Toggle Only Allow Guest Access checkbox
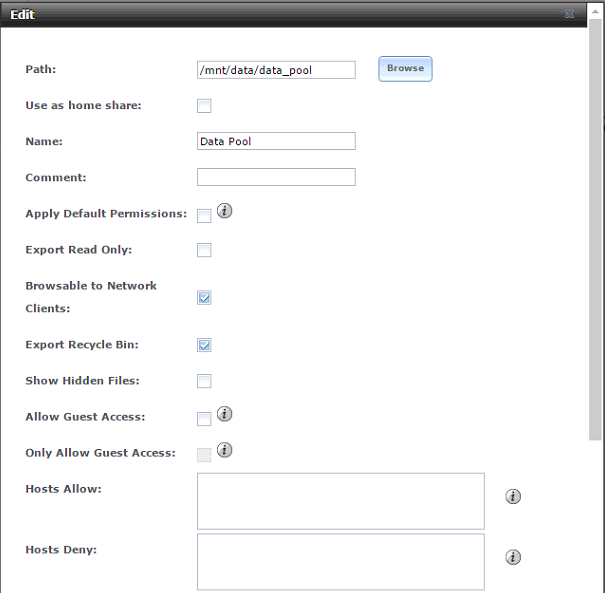The height and width of the screenshot is (593, 605). point(204,455)
